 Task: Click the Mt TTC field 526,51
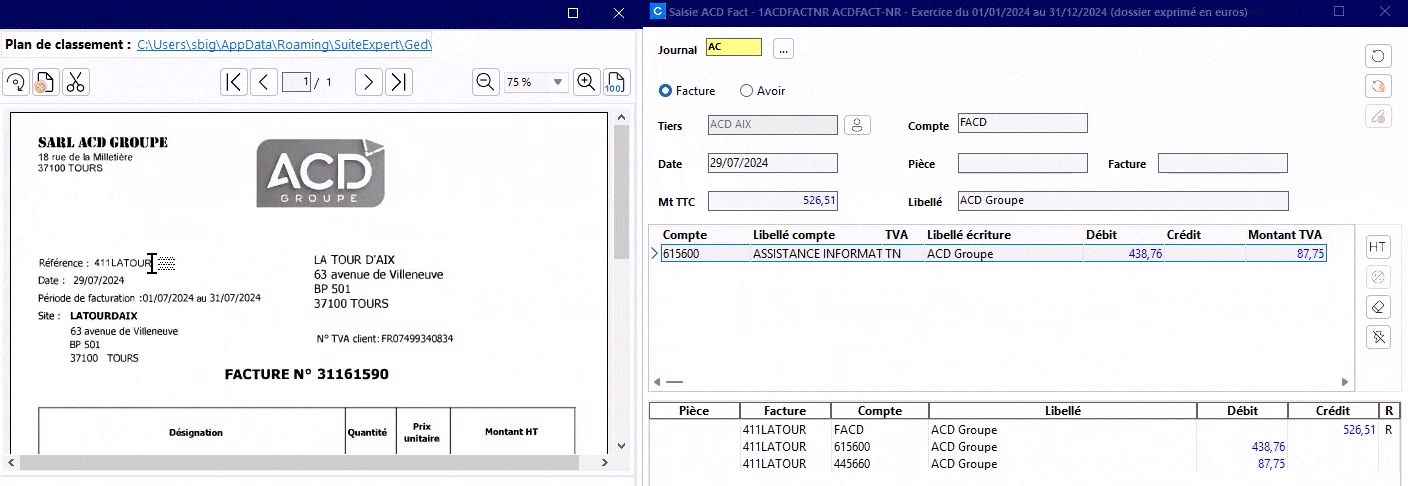[x=773, y=201]
